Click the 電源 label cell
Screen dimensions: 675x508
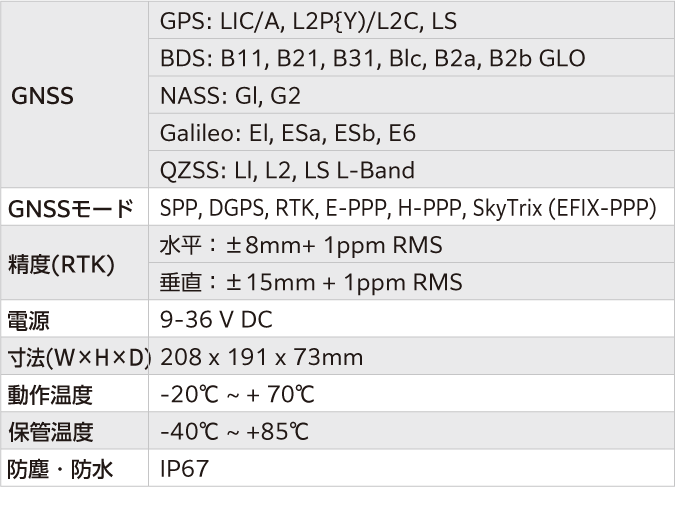coord(29,321)
